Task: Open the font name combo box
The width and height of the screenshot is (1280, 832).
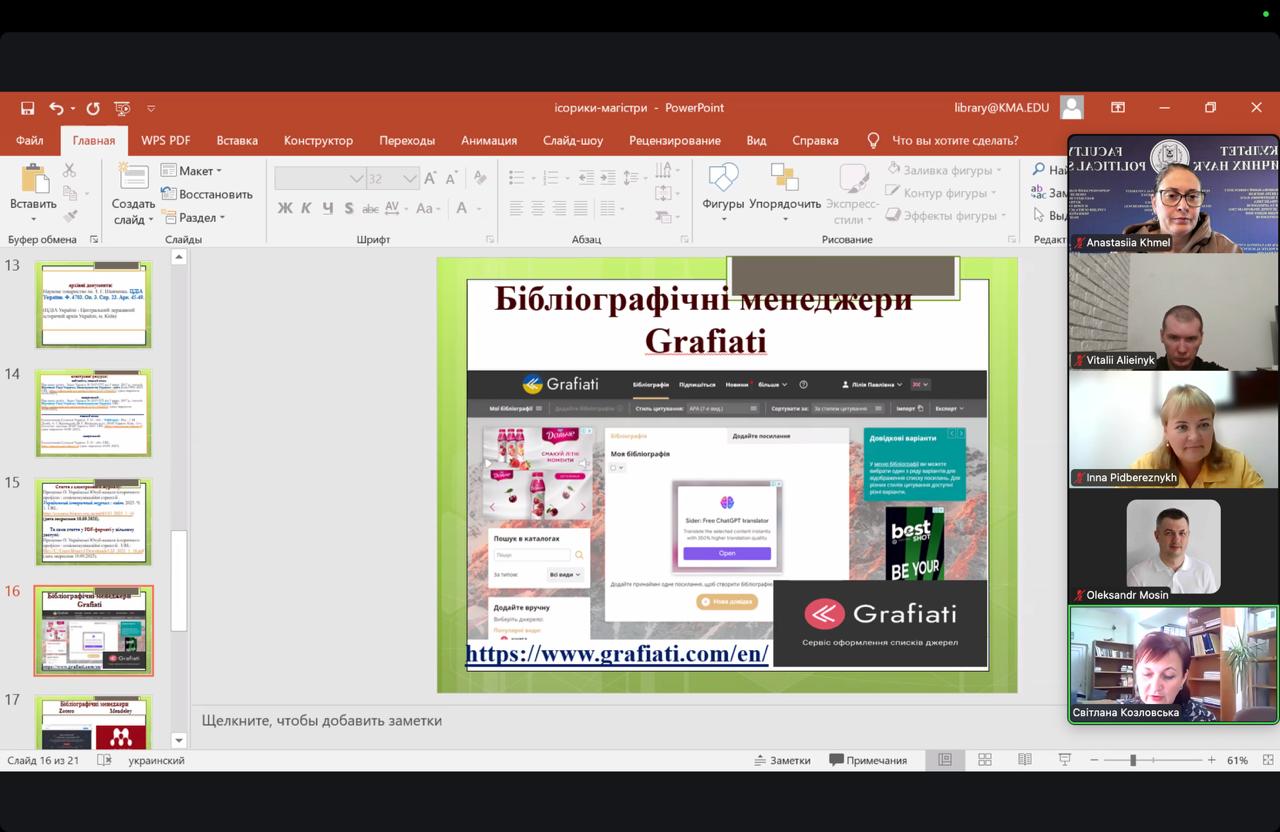Action: click(x=320, y=178)
